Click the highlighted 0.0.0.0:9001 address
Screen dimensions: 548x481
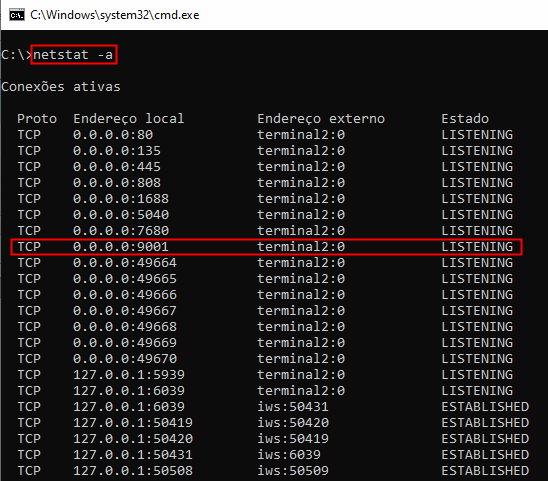coord(121,247)
